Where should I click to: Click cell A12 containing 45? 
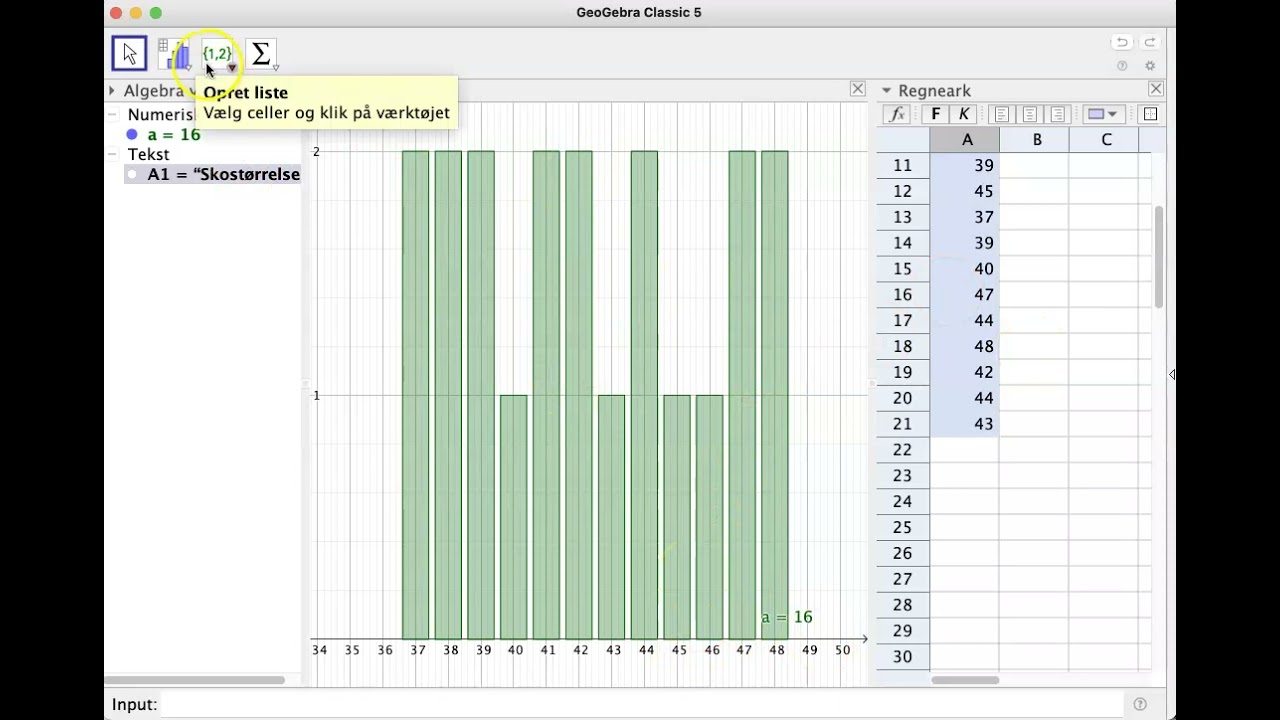tap(965, 191)
